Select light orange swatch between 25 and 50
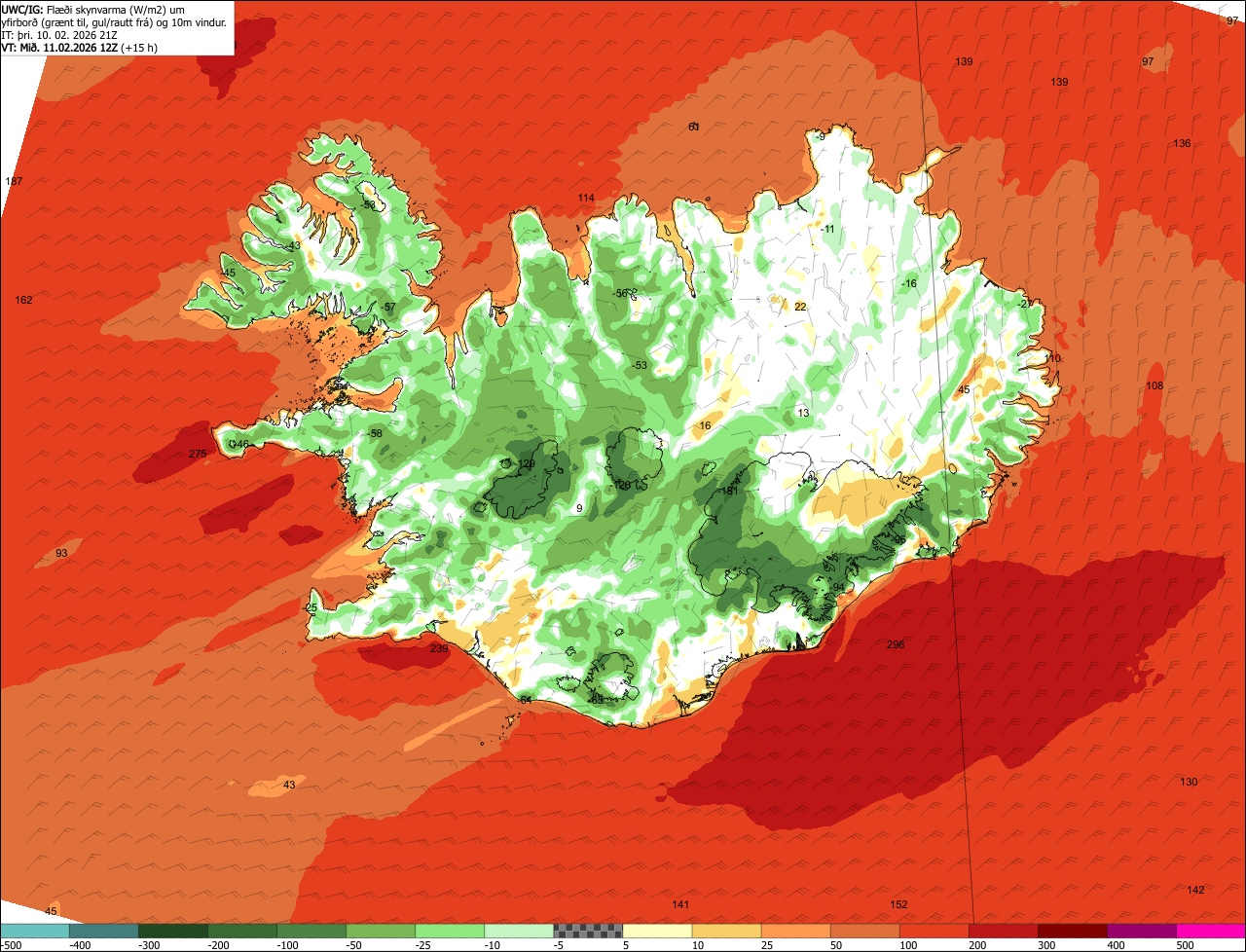The height and width of the screenshot is (952, 1246). click(x=795, y=931)
